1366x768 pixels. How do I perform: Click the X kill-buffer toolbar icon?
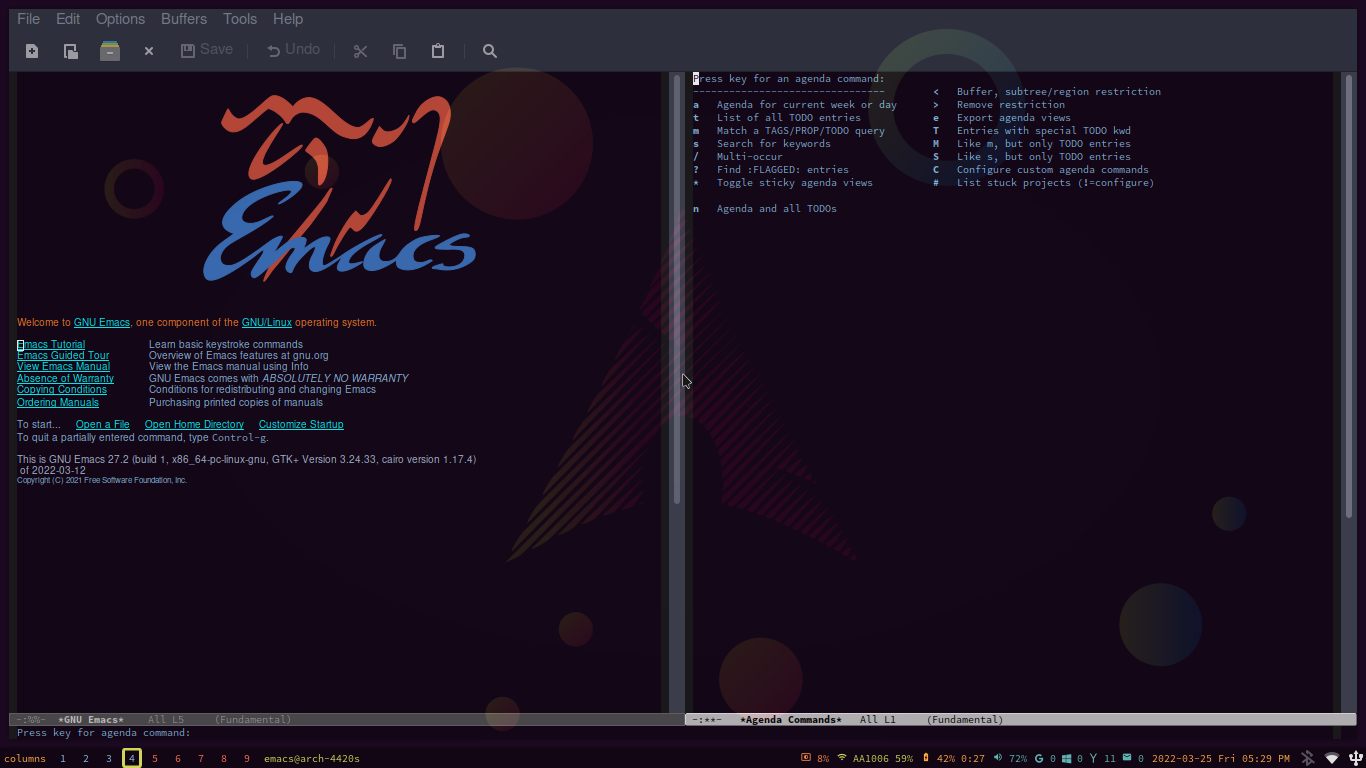pos(149,51)
